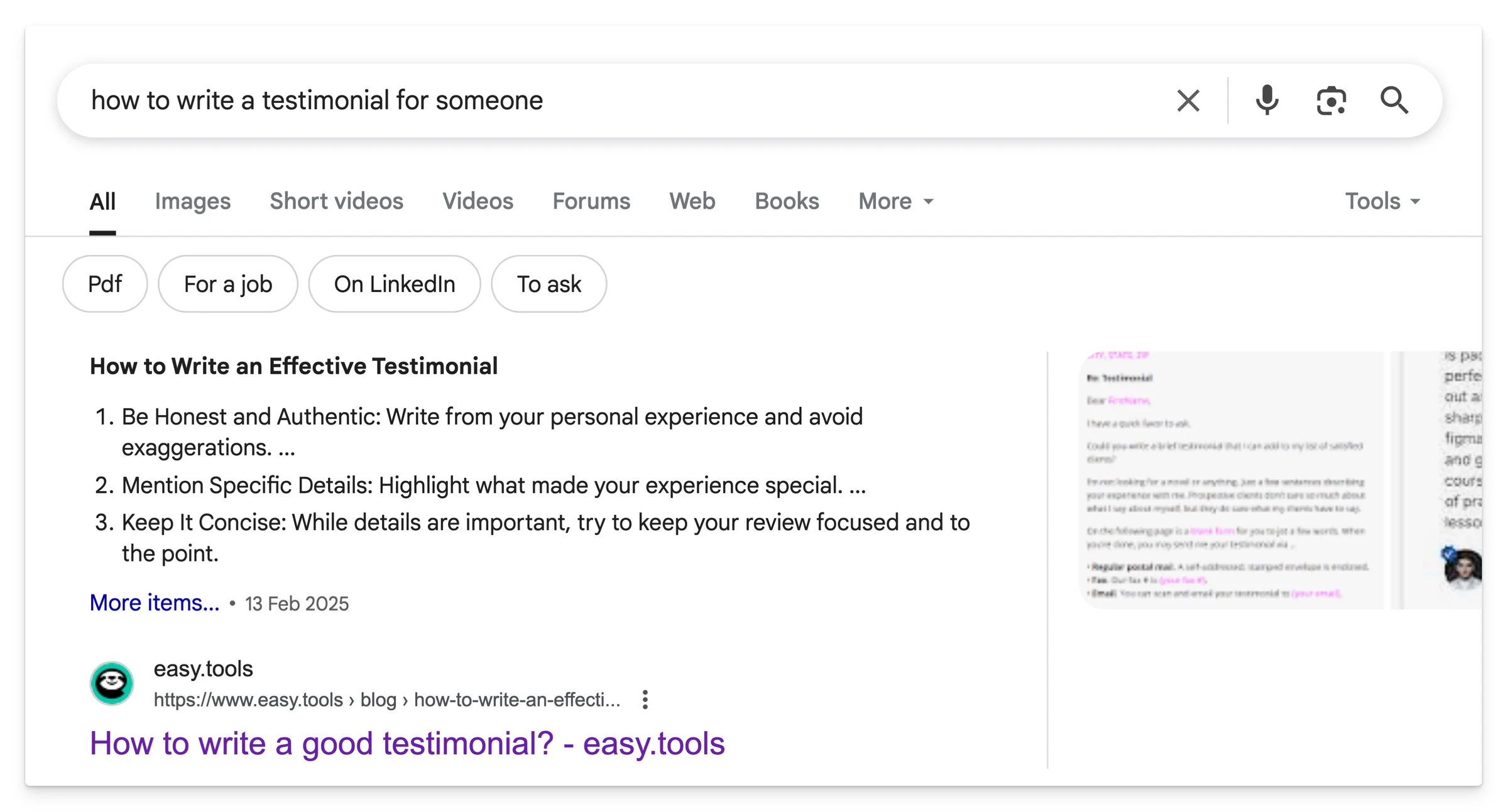This screenshot has height=812, width=1508.
Task: Switch to the Books tab
Action: [787, 202]
